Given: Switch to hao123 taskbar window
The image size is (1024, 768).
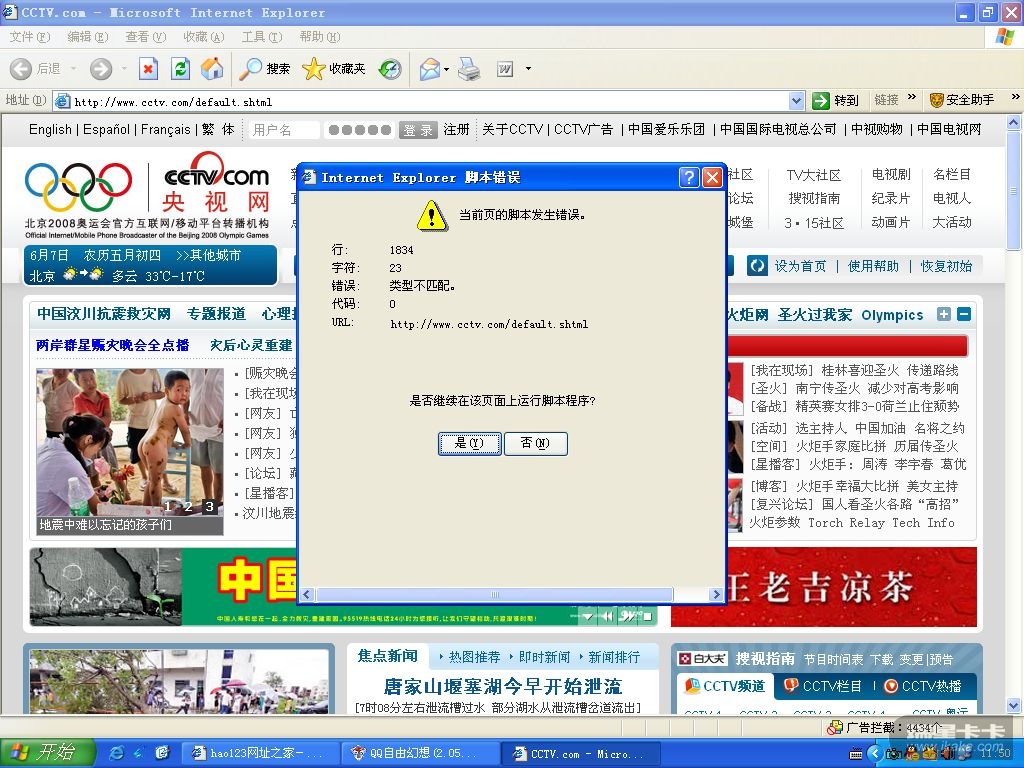Looking at the screenshot, I should (259, 754).
